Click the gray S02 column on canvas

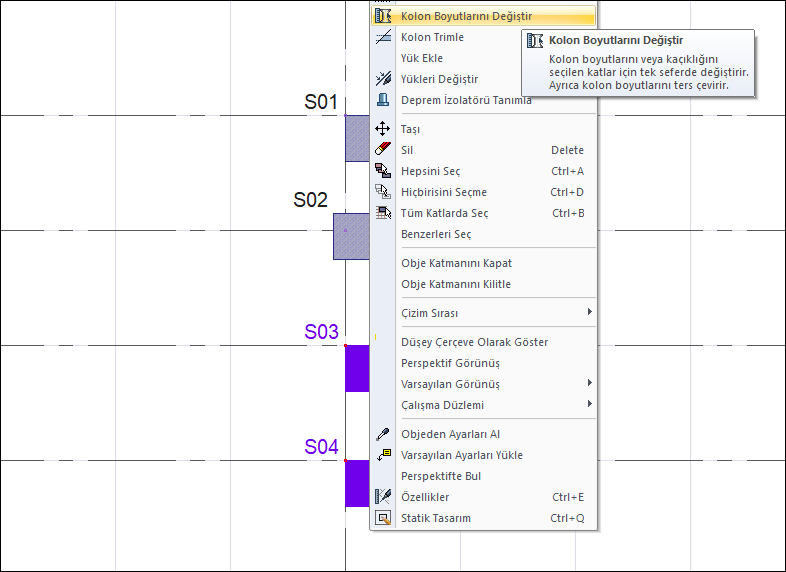351,237
